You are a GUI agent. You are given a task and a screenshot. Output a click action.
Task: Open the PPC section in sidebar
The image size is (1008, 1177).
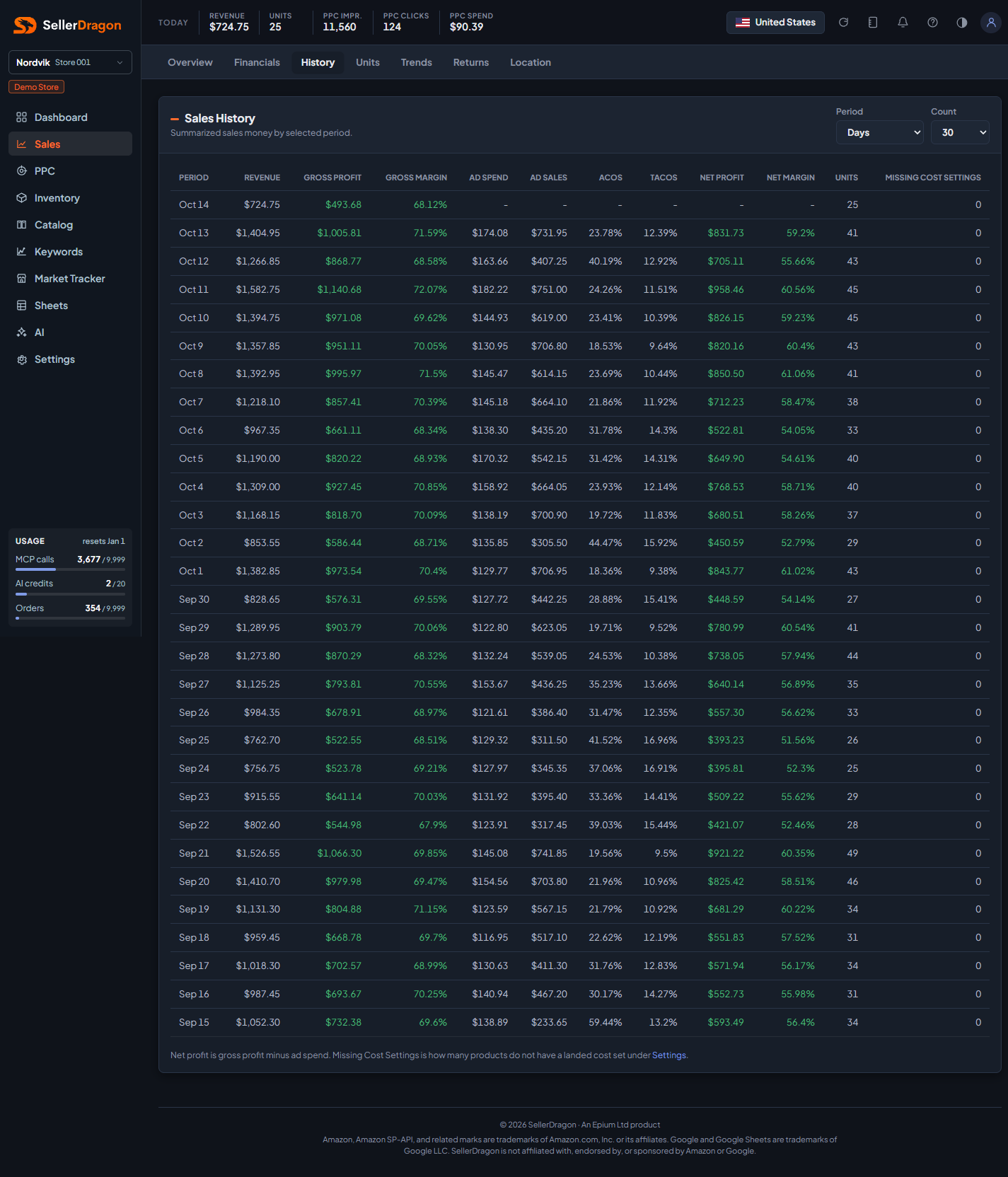coord(70,171)
